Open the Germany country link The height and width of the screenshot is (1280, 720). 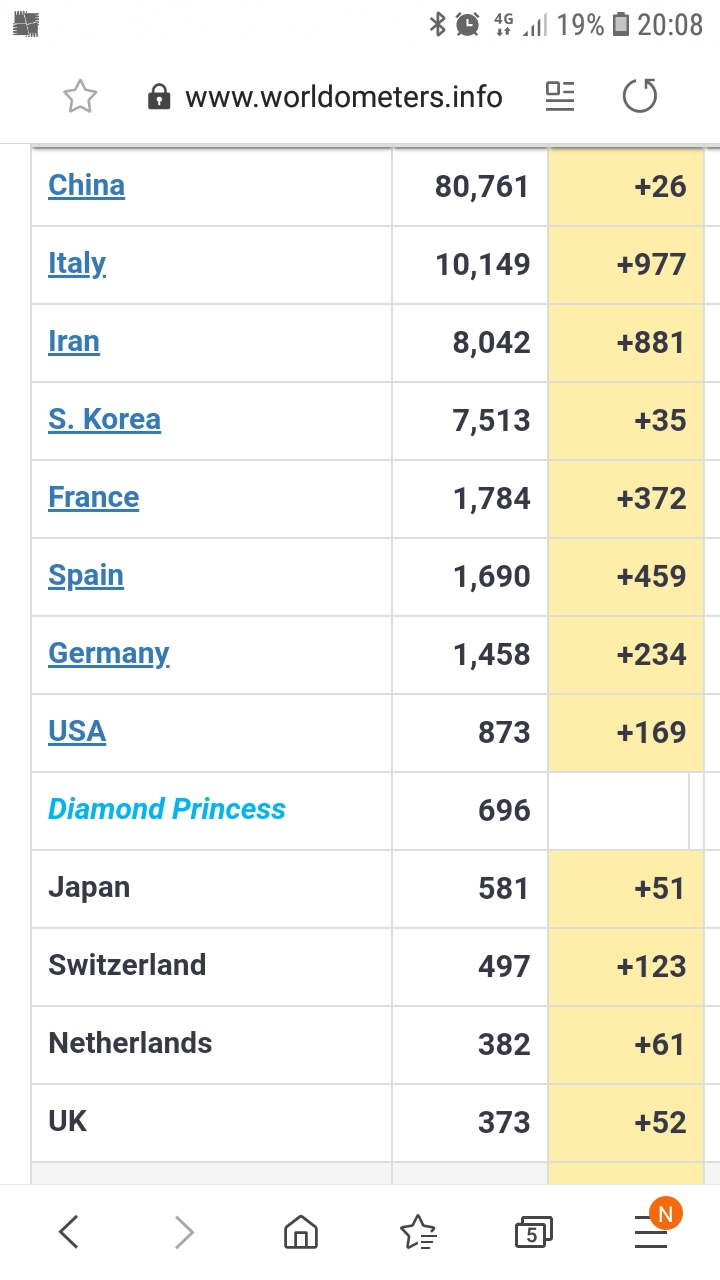pyautogui.click(x=109, y=654)
